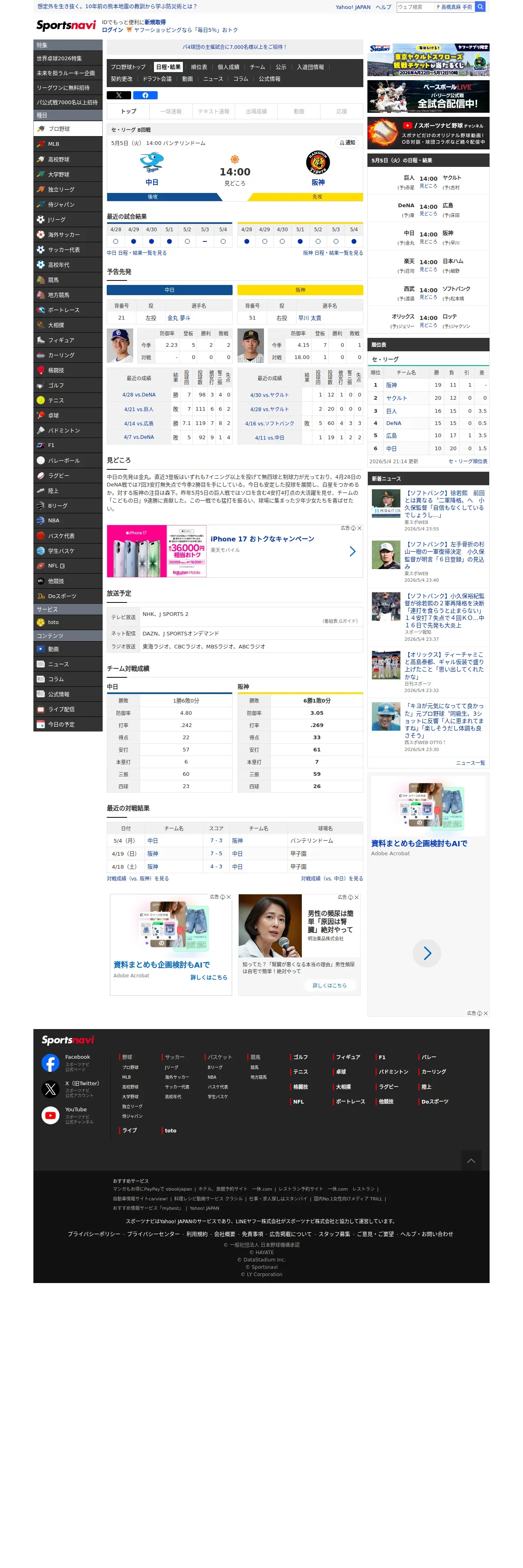Open the 早川 太貴 player photo

(251, 346)
